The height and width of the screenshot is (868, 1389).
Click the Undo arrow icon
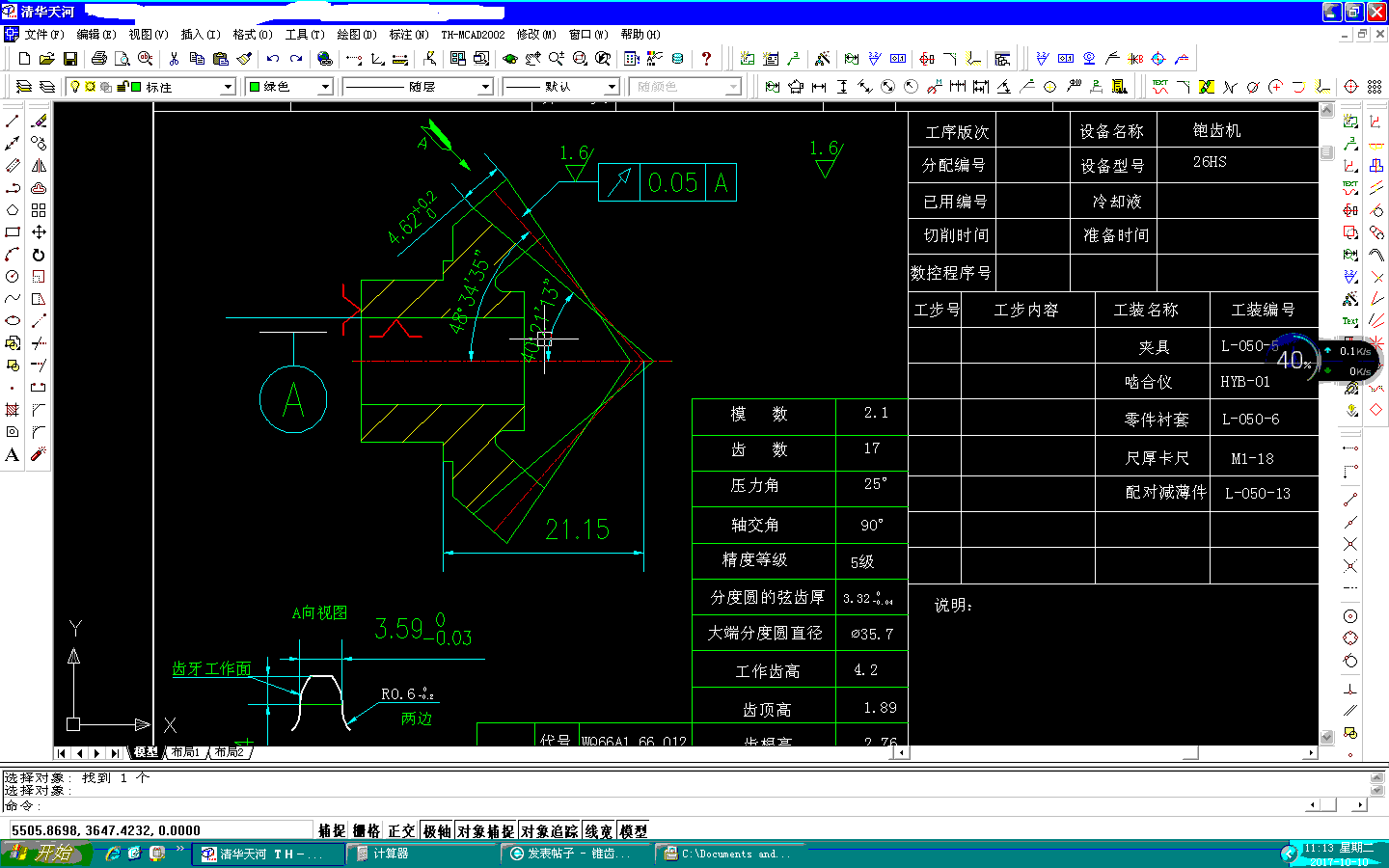273,59
